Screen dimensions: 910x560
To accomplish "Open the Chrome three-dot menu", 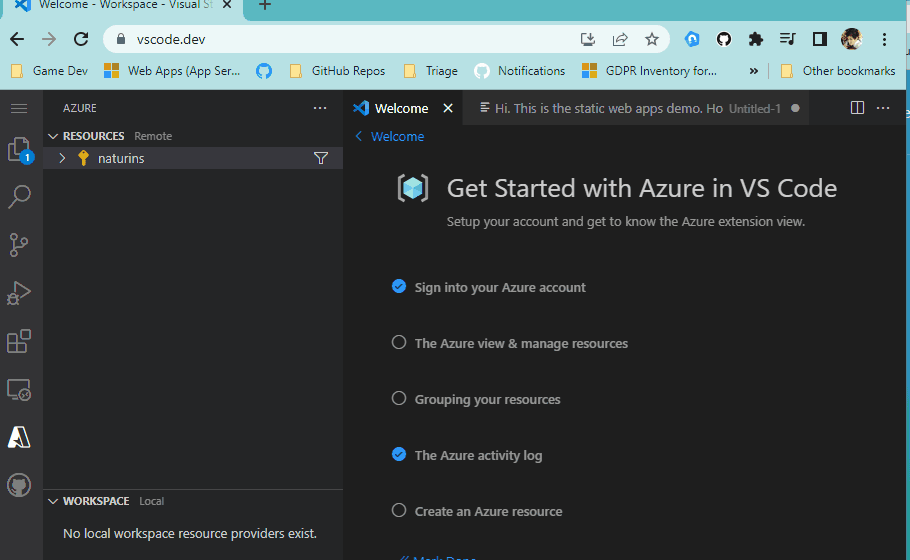I will (884, 39).
